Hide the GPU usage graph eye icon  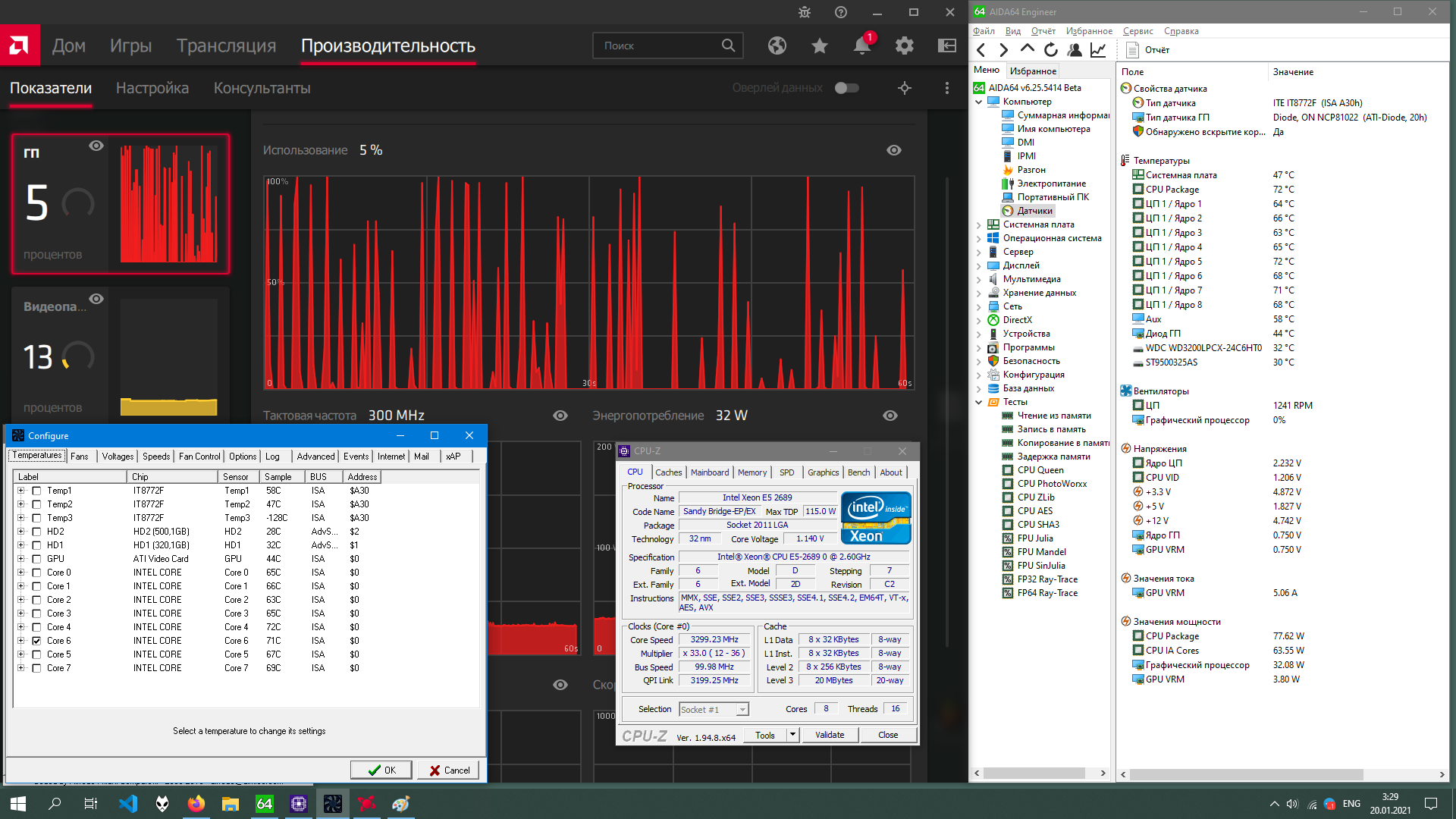click(894, 150)
